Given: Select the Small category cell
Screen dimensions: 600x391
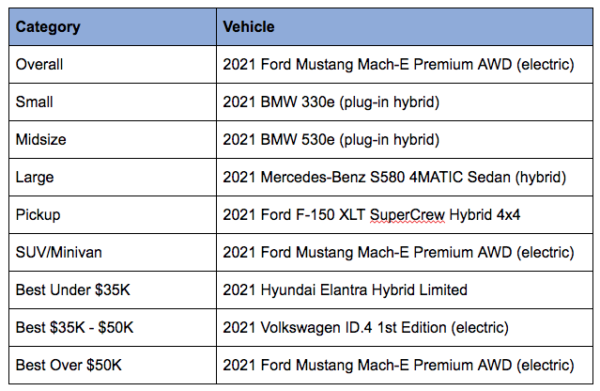Looking at the screenshot, I should (112, 102).
